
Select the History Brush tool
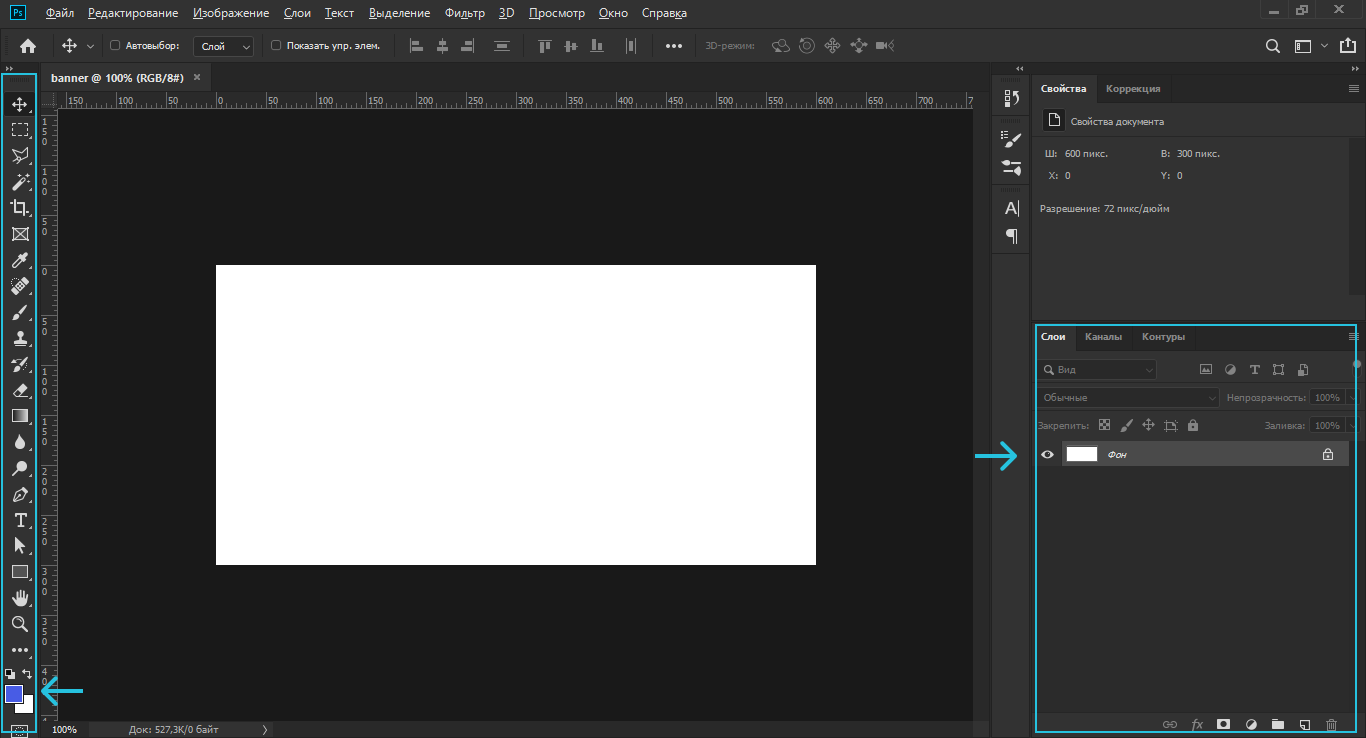coord(20,364)
